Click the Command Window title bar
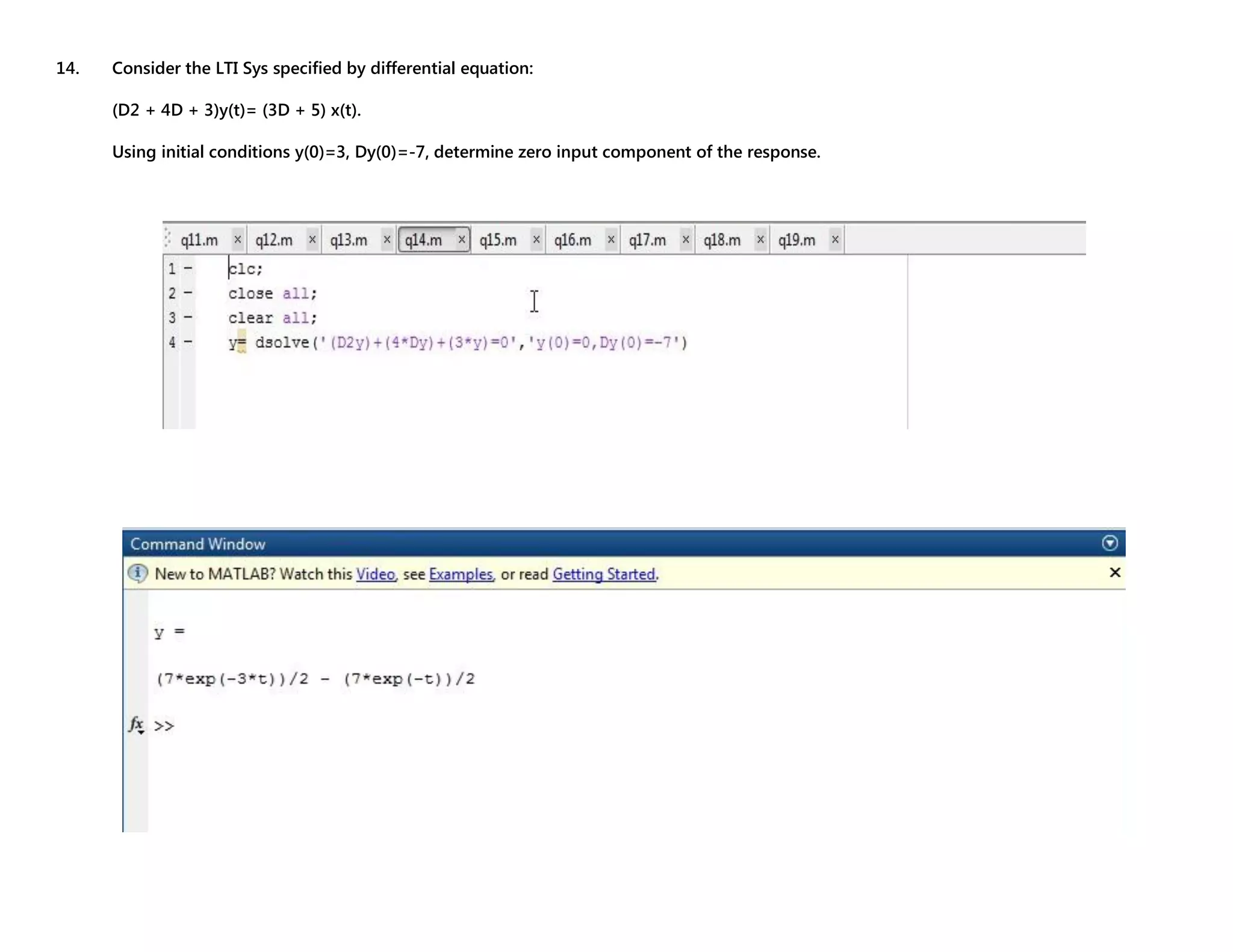The width and height of the screenshot is (1233, 952). click(624, 543)
